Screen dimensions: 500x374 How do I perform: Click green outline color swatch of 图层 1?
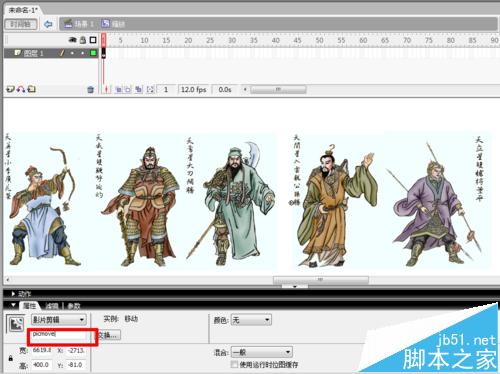pyautogui.click(x=93, y=53)
